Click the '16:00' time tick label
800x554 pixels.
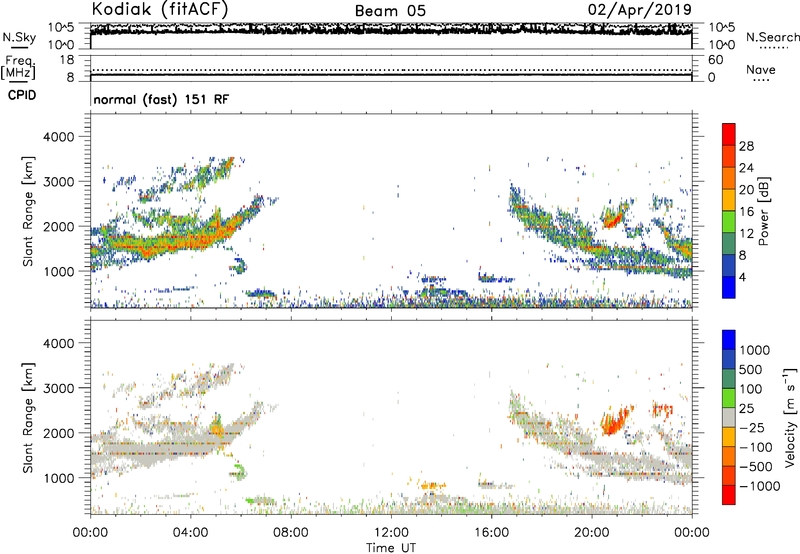(x=491, y=533)
